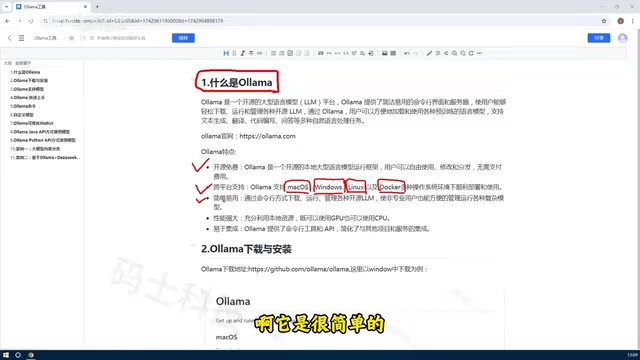Image resolution: width=640 pixels, height=360 pixels.
Task: Open the Chrome menu with three dots
Action: [x=633, y=21]
